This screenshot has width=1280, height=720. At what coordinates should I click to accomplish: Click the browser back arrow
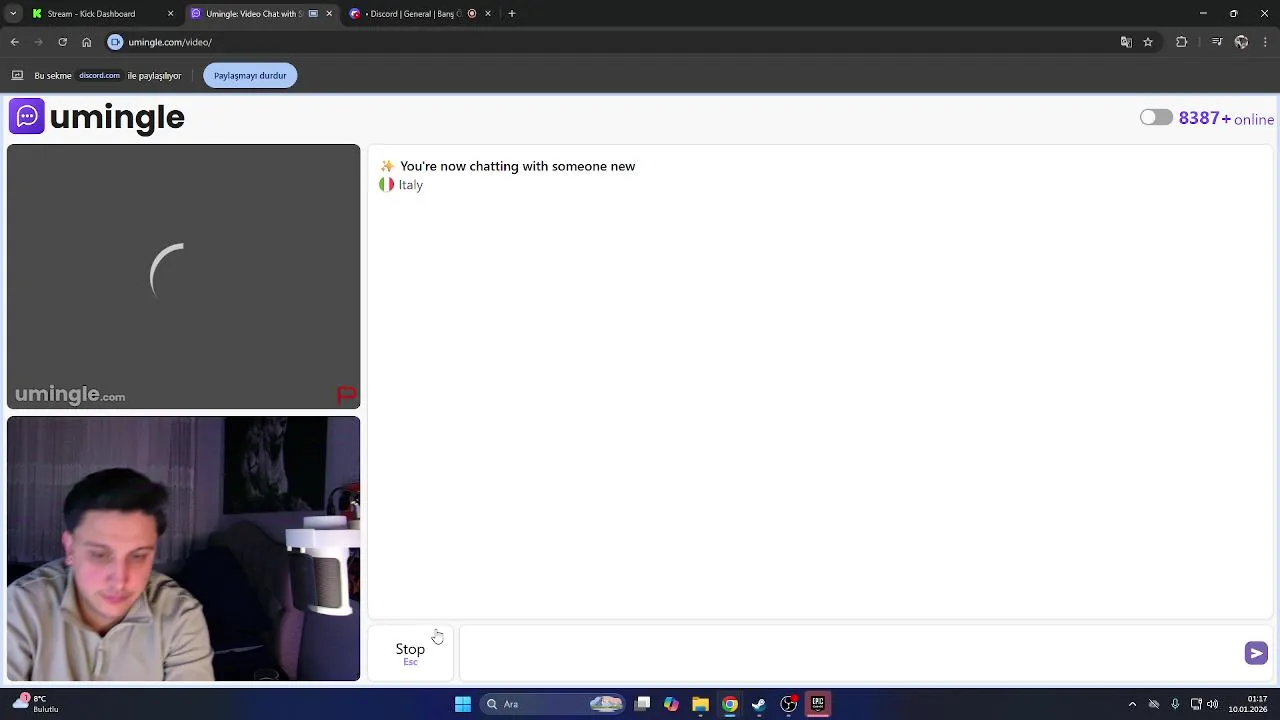coord(14,42)
